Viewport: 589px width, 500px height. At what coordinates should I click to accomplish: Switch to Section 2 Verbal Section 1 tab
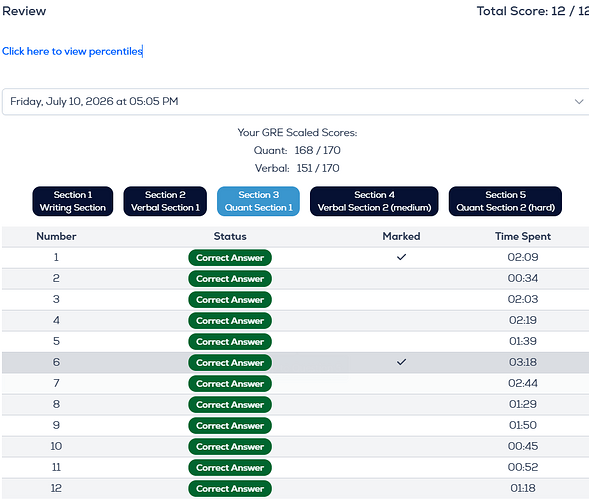tap(165, 201)
